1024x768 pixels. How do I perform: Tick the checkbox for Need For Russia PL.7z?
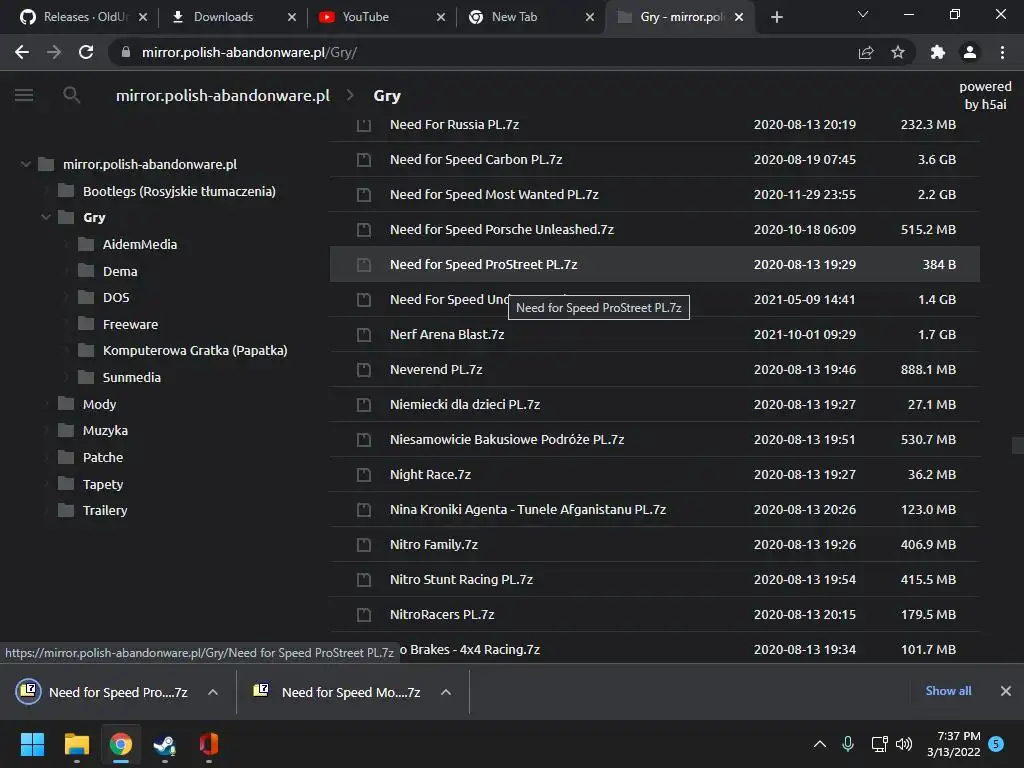[x=364, y=124]
